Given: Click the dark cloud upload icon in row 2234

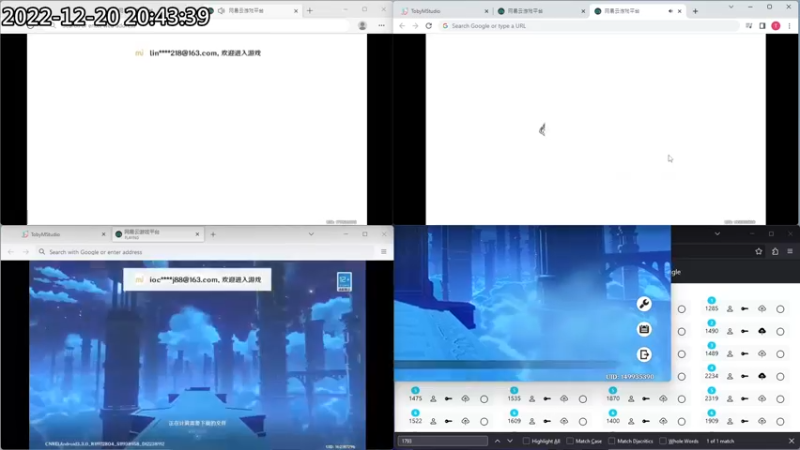Looking at the screenshot, I should pyautogui.click(x=762, y=376).
